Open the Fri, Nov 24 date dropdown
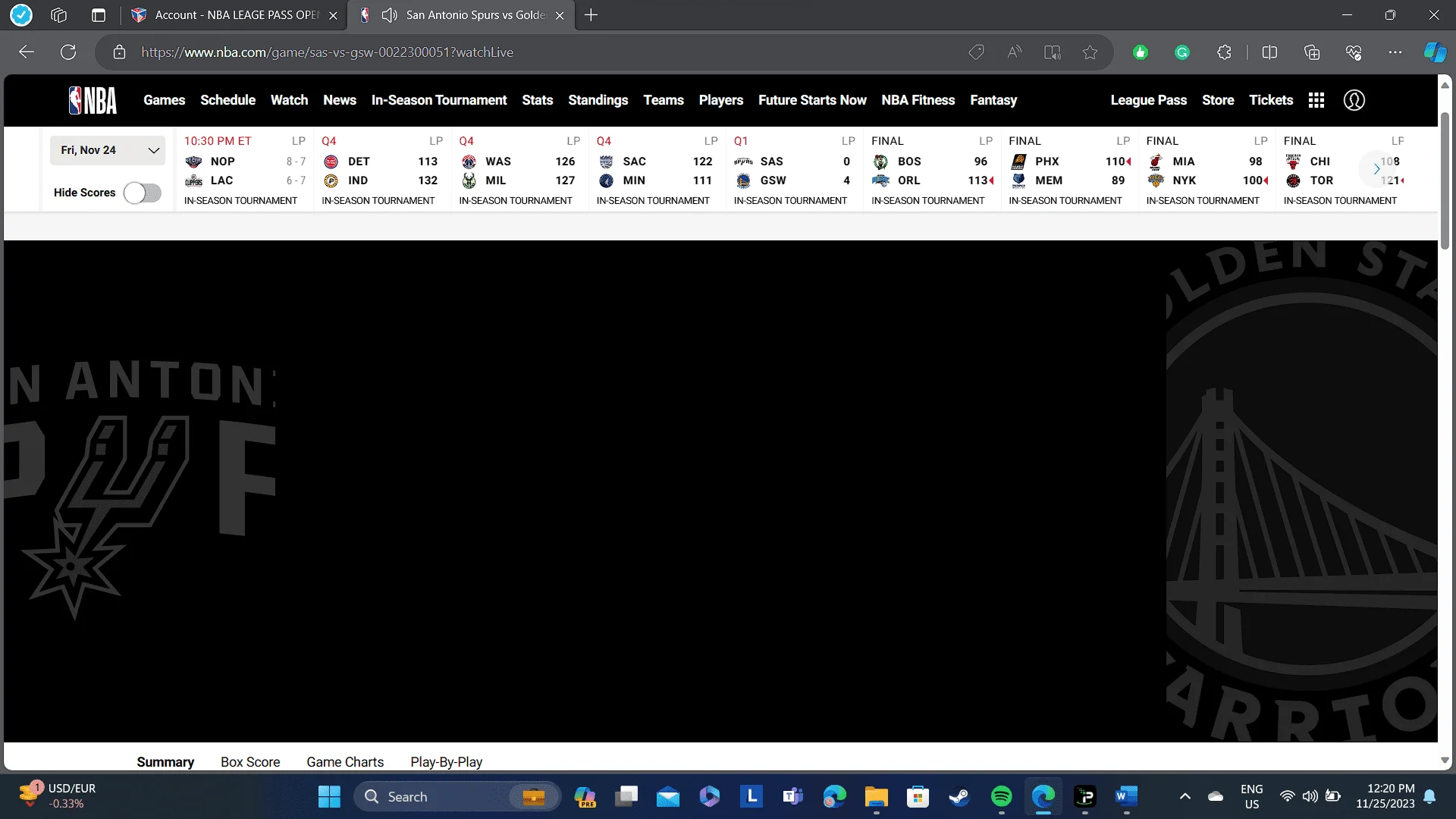Screen dimensions: 1456x819 pos(108,150)
